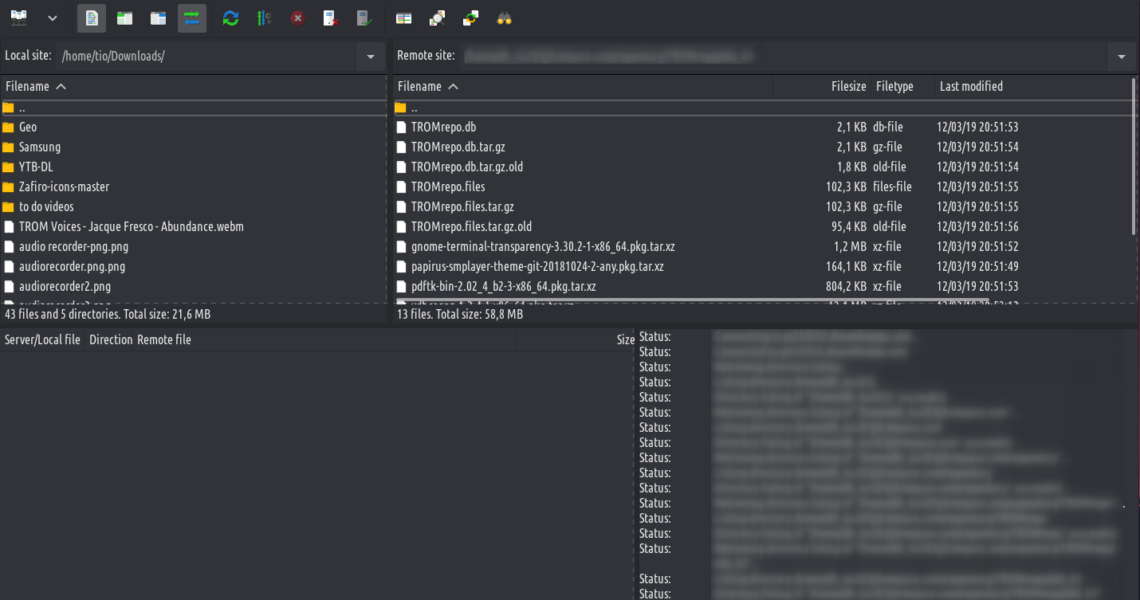Image resolution: width=1140 pixels, height=600 pixels.
Task: Toggle the message log display
Action: coord(92,18)
